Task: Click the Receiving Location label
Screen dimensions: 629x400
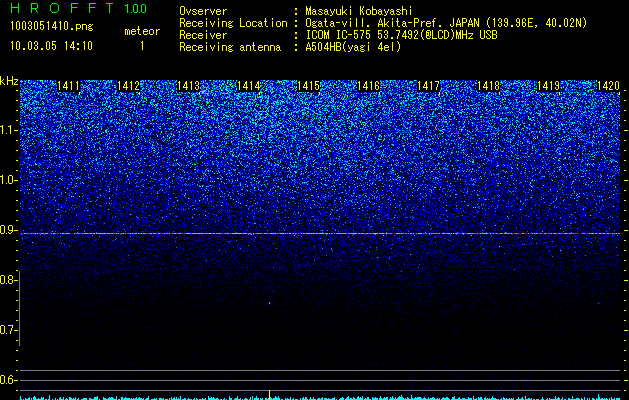Action: (233, 23)
